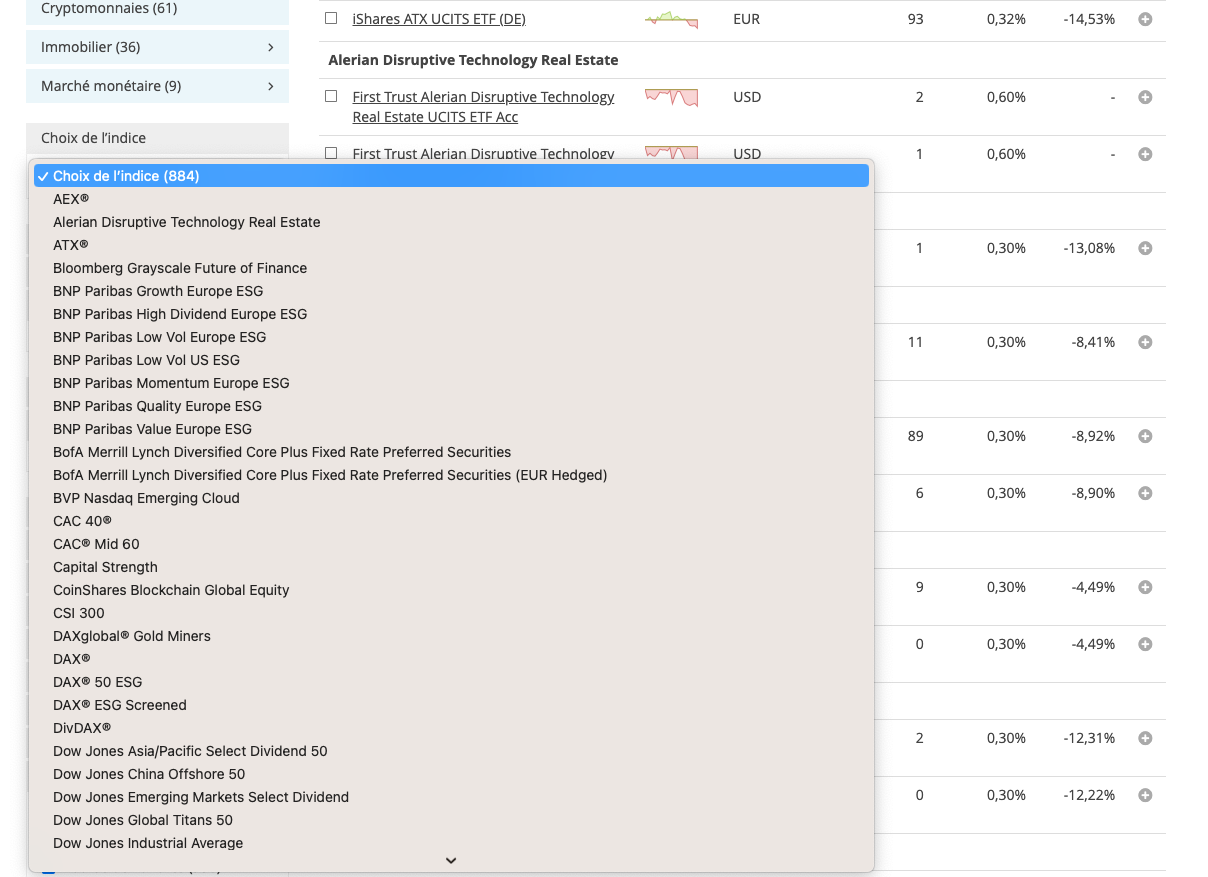The height and width of the screenshot is (877, 1208).
Task: Click plus icon in the -12,31% row
Action: [1145, 738]
